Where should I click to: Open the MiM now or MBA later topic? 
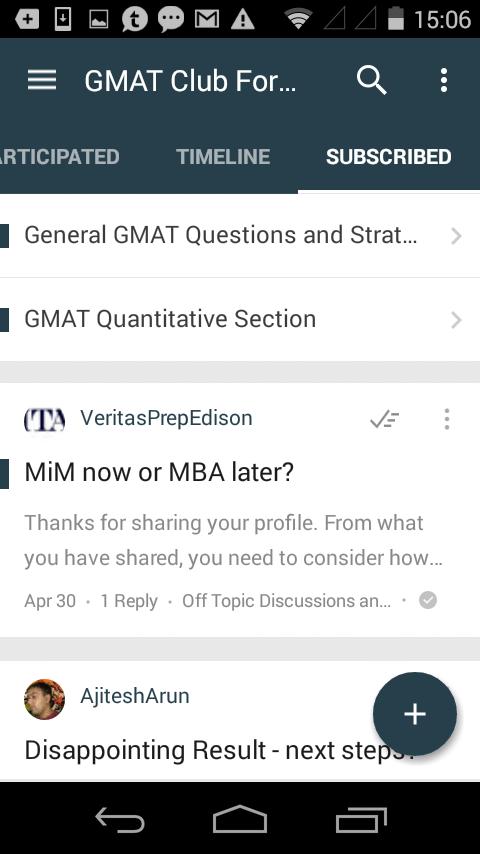coord(159,472)
